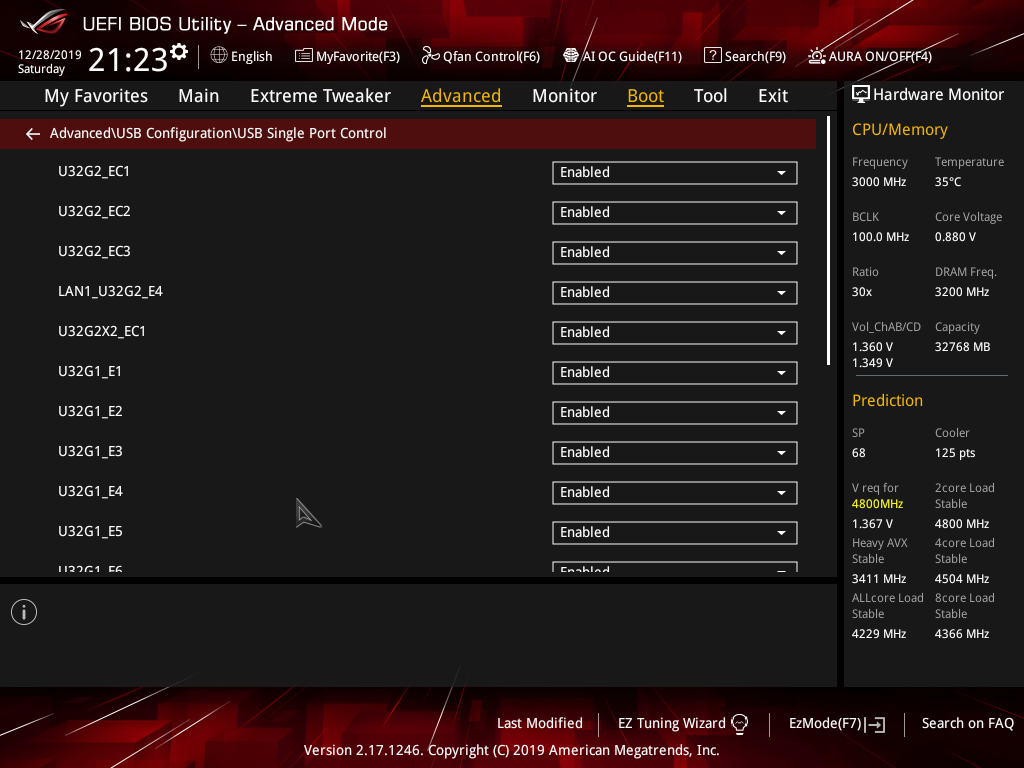
Task: Select the U32G2_EC1 label
Action: coord(94,172)
